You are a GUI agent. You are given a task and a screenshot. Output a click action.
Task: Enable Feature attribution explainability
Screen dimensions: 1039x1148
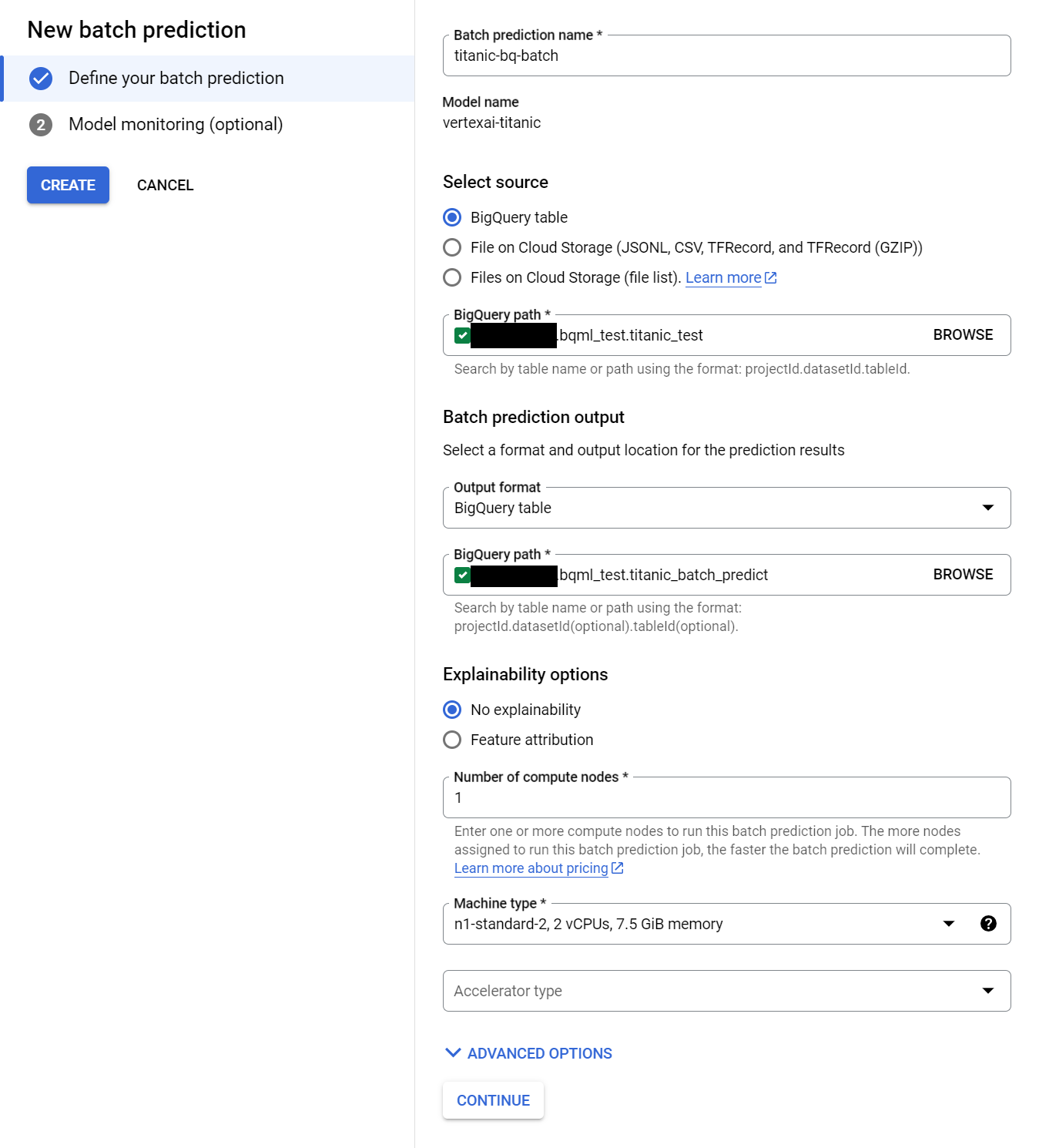coord(452,740)
